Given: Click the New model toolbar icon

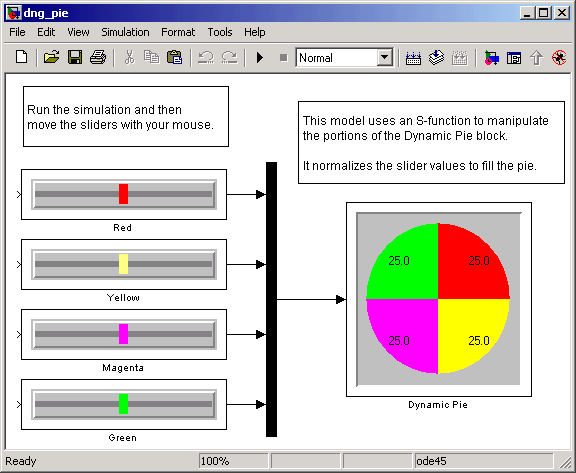Looking at the screenshot, I should tap(21, 57).
